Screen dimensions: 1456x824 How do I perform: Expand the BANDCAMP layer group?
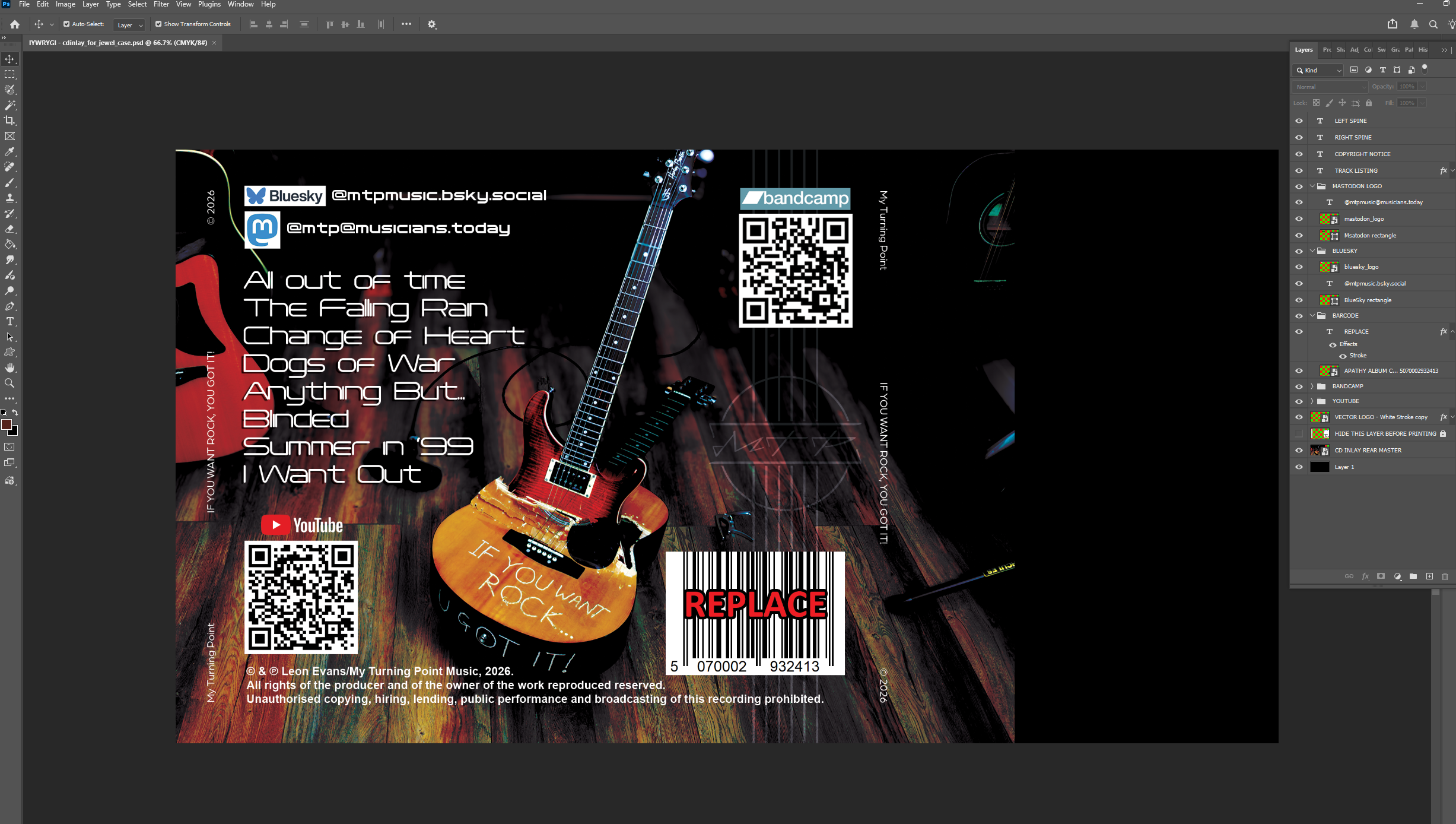pos(1312,386)
